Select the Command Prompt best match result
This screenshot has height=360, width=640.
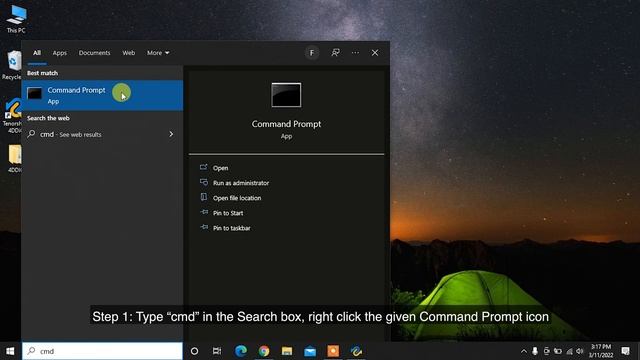(102, 95)
